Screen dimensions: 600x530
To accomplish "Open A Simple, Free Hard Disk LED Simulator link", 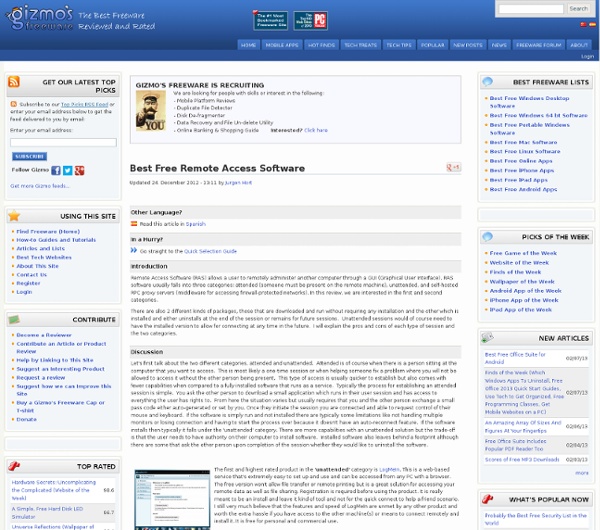I will (x=47, y=512).
